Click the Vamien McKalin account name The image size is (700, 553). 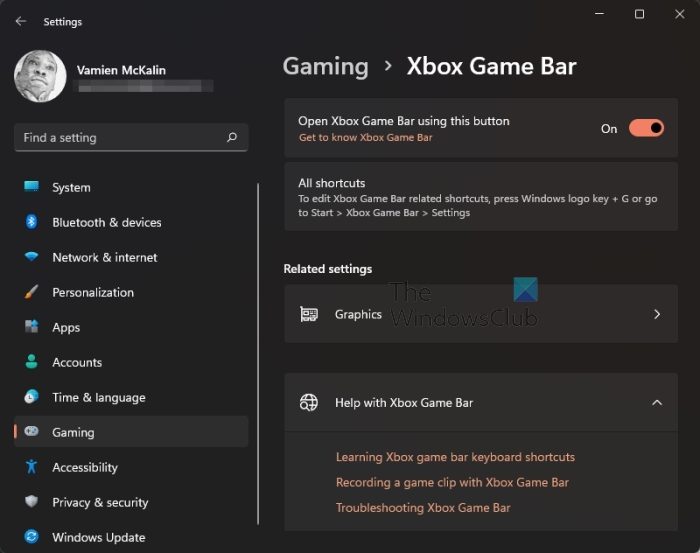point(121,70)
